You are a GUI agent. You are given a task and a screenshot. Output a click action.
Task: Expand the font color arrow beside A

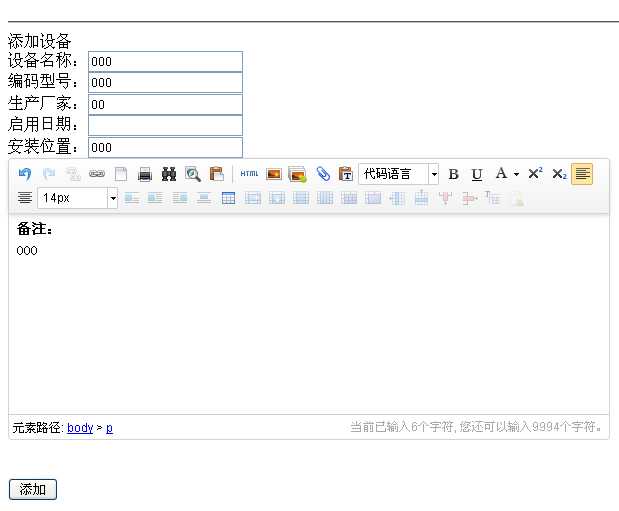tap(516, 174)
